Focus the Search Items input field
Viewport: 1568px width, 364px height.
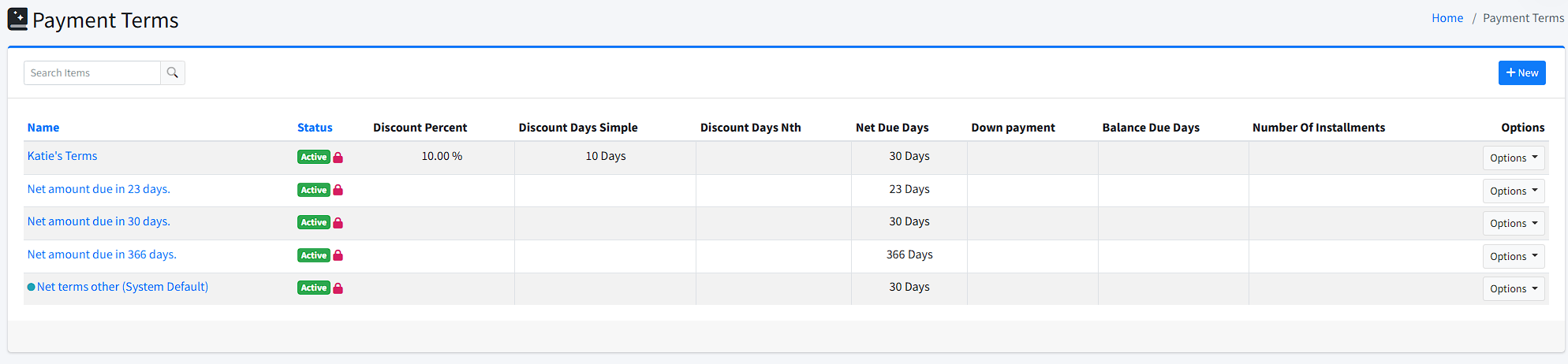(x=92, y=72)
